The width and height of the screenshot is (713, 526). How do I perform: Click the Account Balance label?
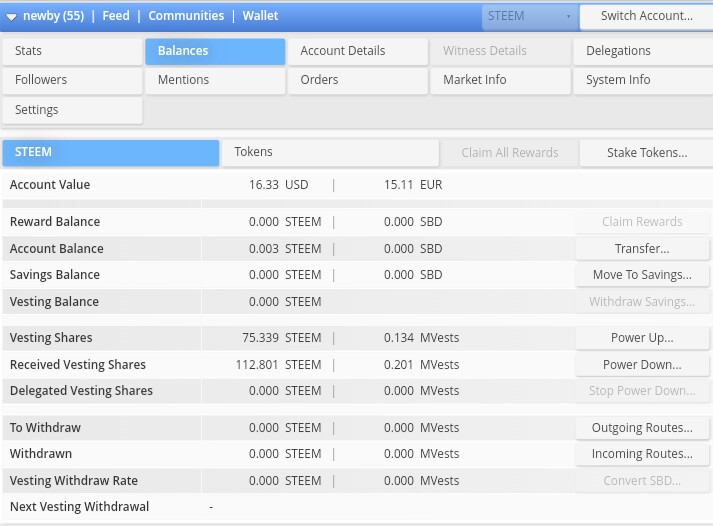point(57,249)
